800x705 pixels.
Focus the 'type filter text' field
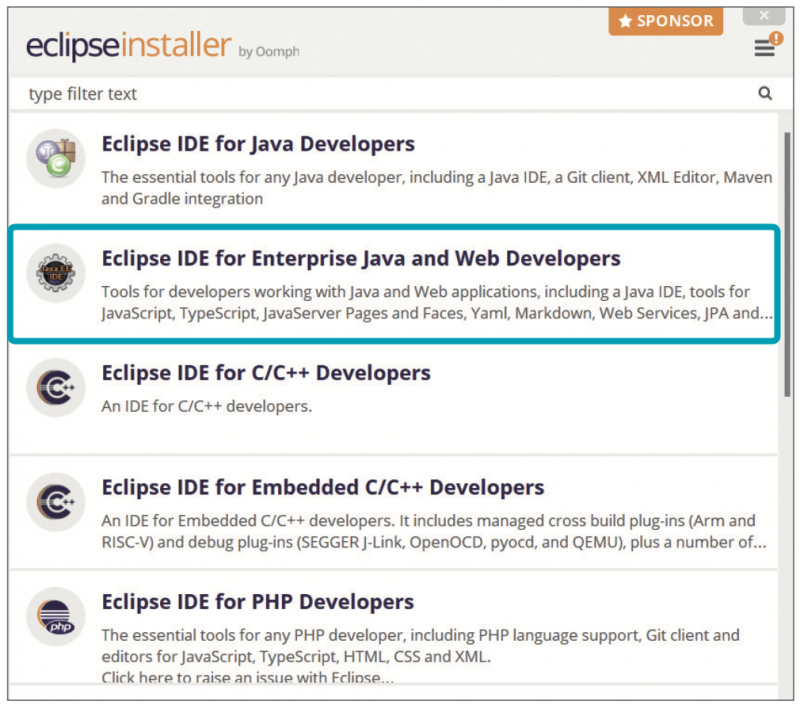pos(380,94)
